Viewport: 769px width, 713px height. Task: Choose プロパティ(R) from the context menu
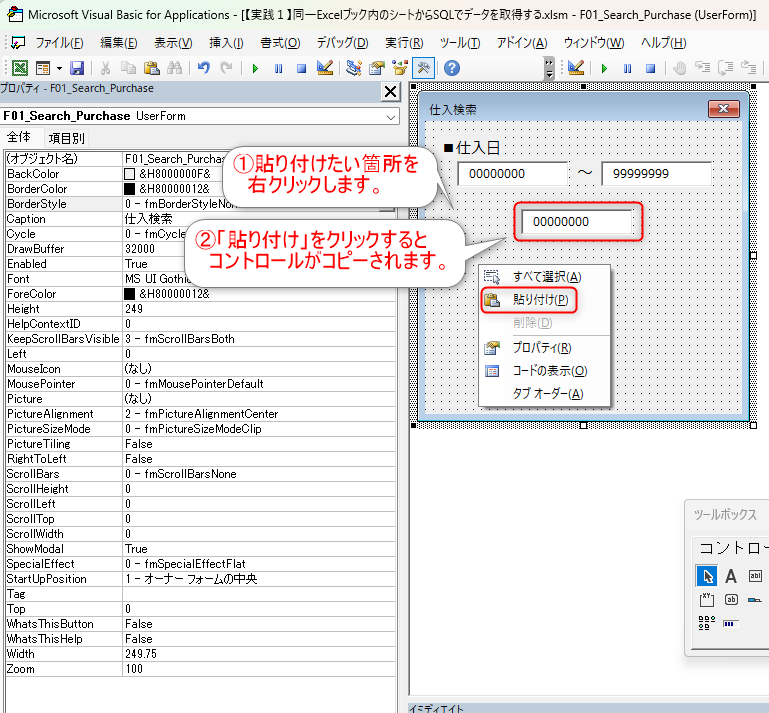point(542,348)
